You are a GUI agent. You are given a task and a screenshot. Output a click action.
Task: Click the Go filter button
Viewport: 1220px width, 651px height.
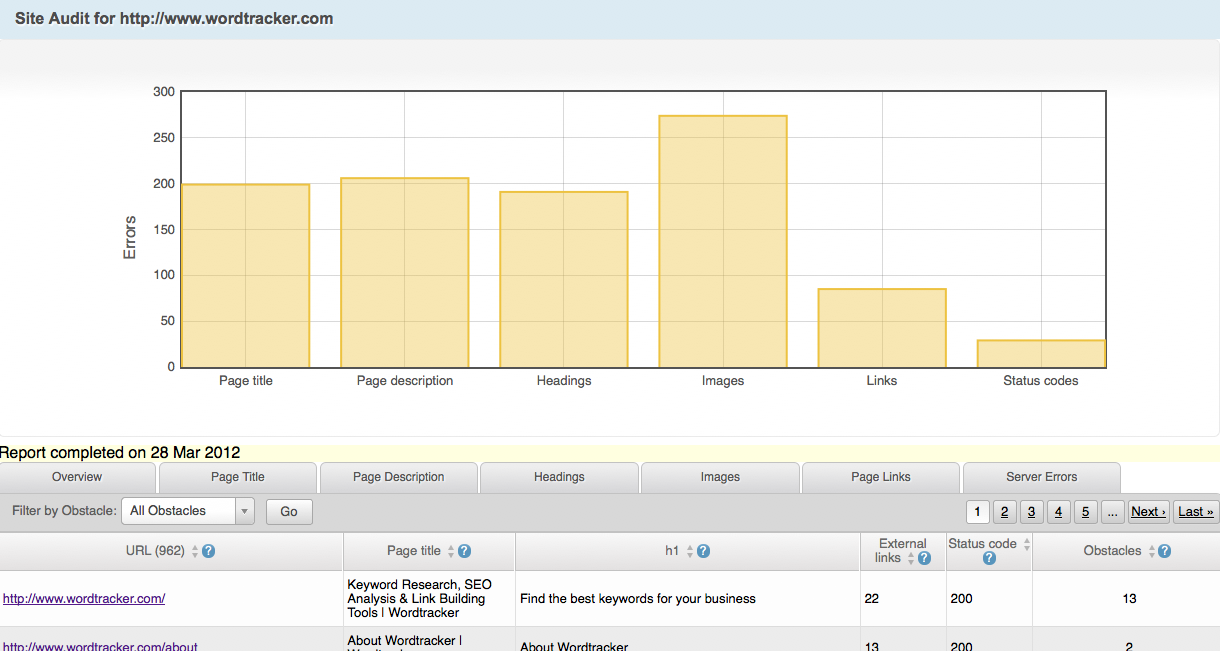(x=289, y=511)
